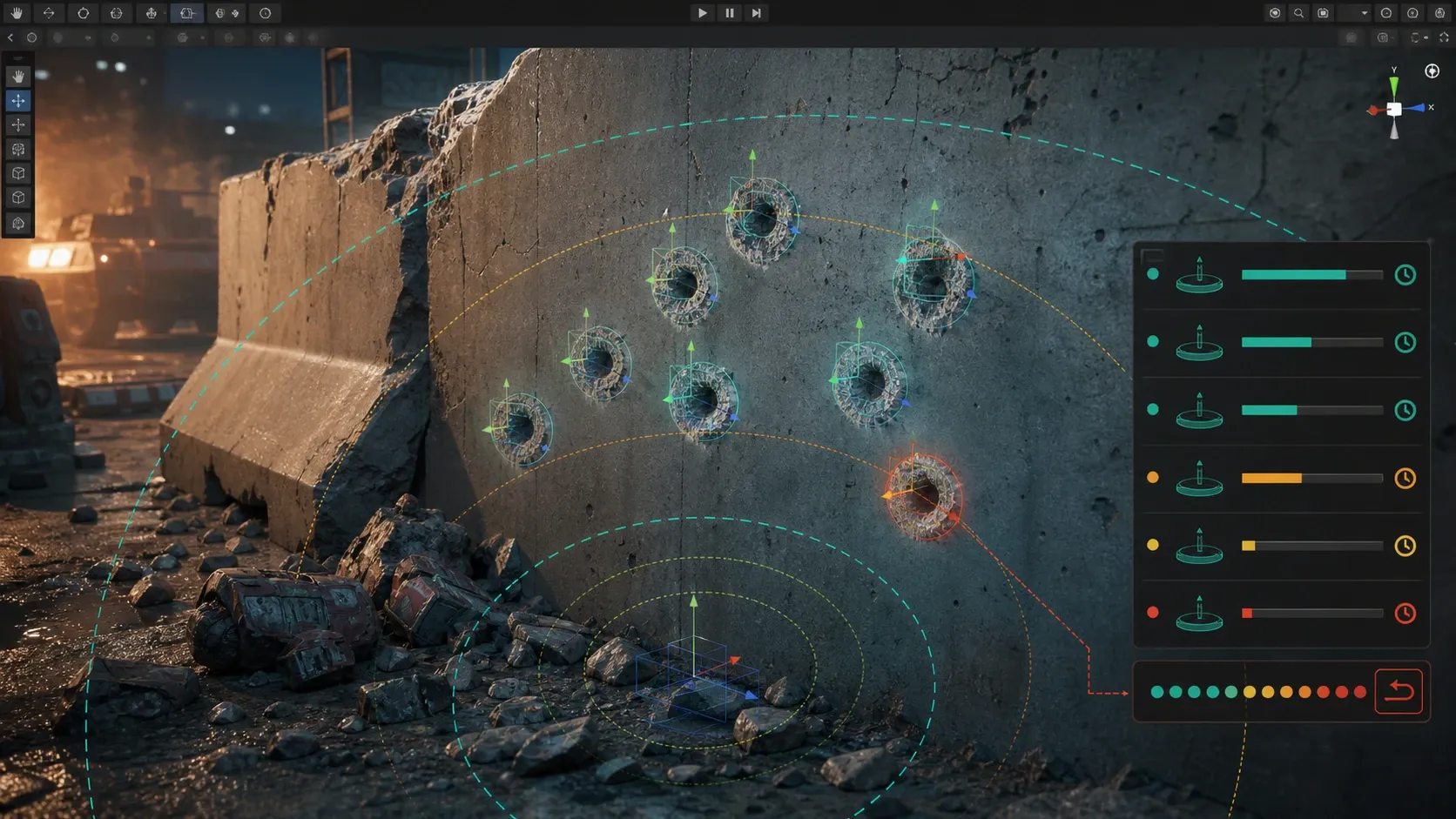
Task: Toggle the teal status dot on the first row
Action: pyautogui.click(x=1153, y=274)
